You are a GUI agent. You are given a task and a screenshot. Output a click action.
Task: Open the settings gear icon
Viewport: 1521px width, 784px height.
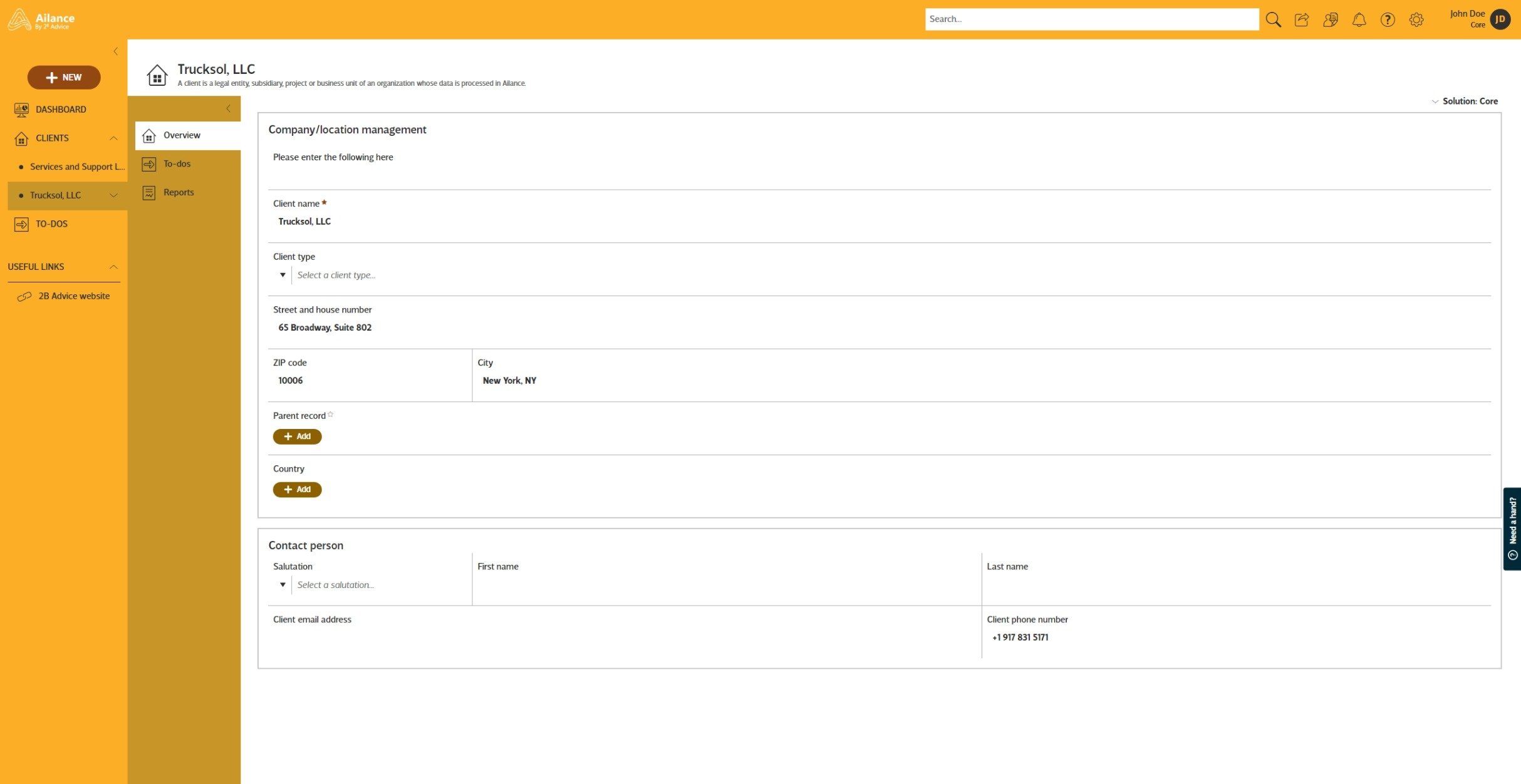(1416, 19)
